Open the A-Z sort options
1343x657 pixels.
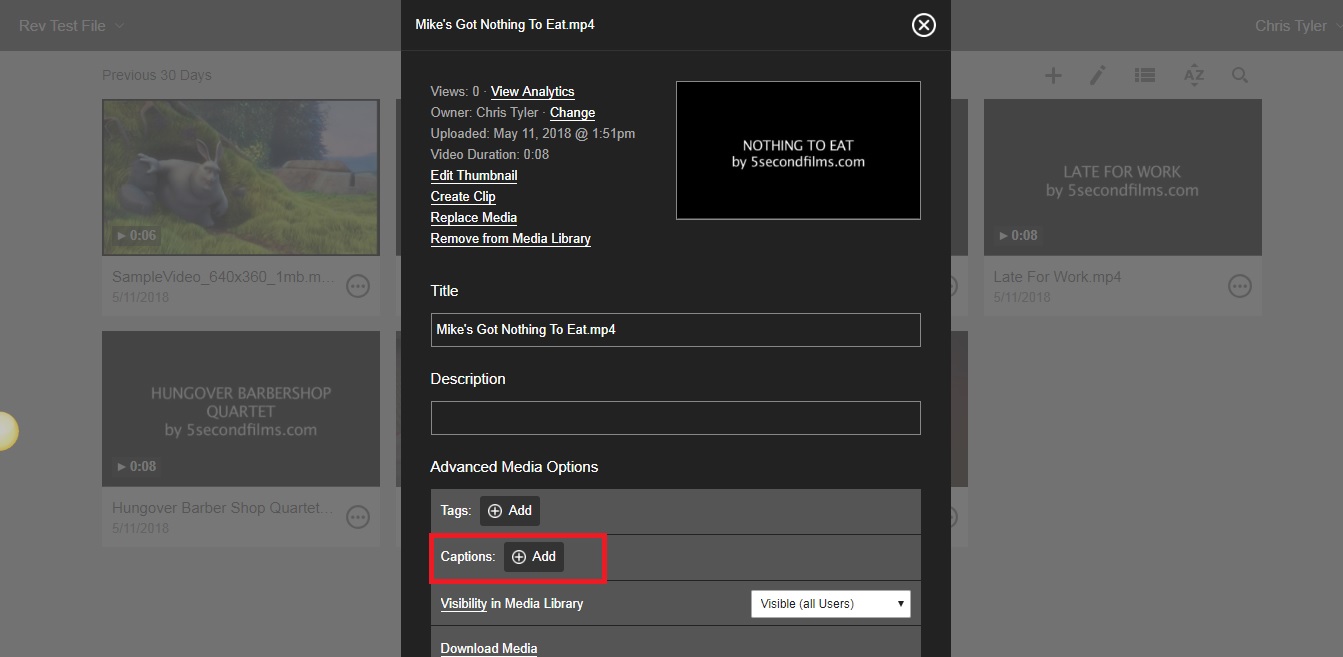[1193, 74]
